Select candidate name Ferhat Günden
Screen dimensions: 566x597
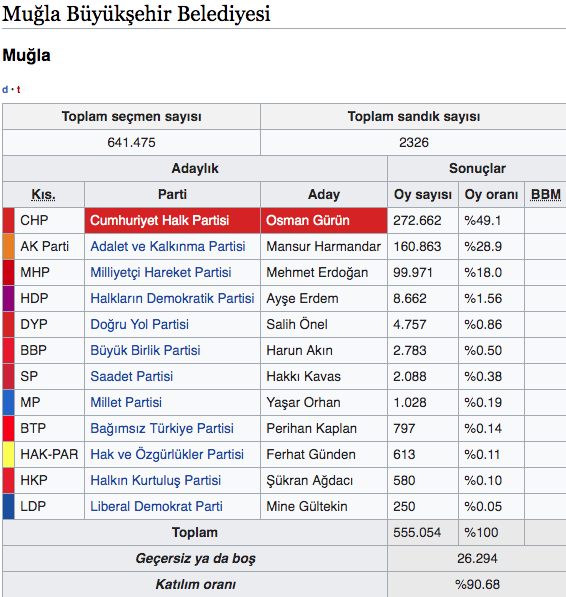[311, 454]
